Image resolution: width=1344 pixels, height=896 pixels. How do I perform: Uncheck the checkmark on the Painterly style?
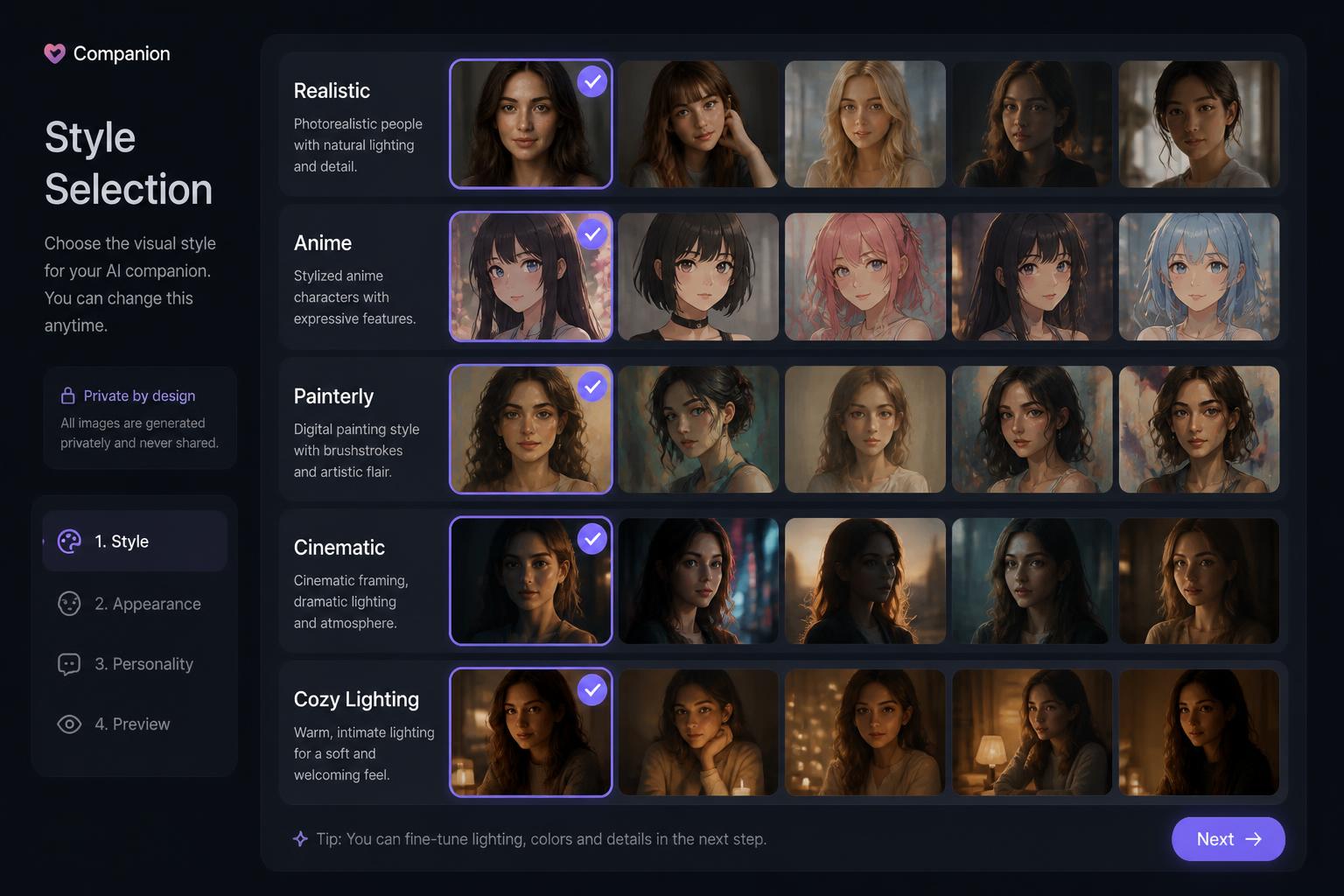(592, 386)
